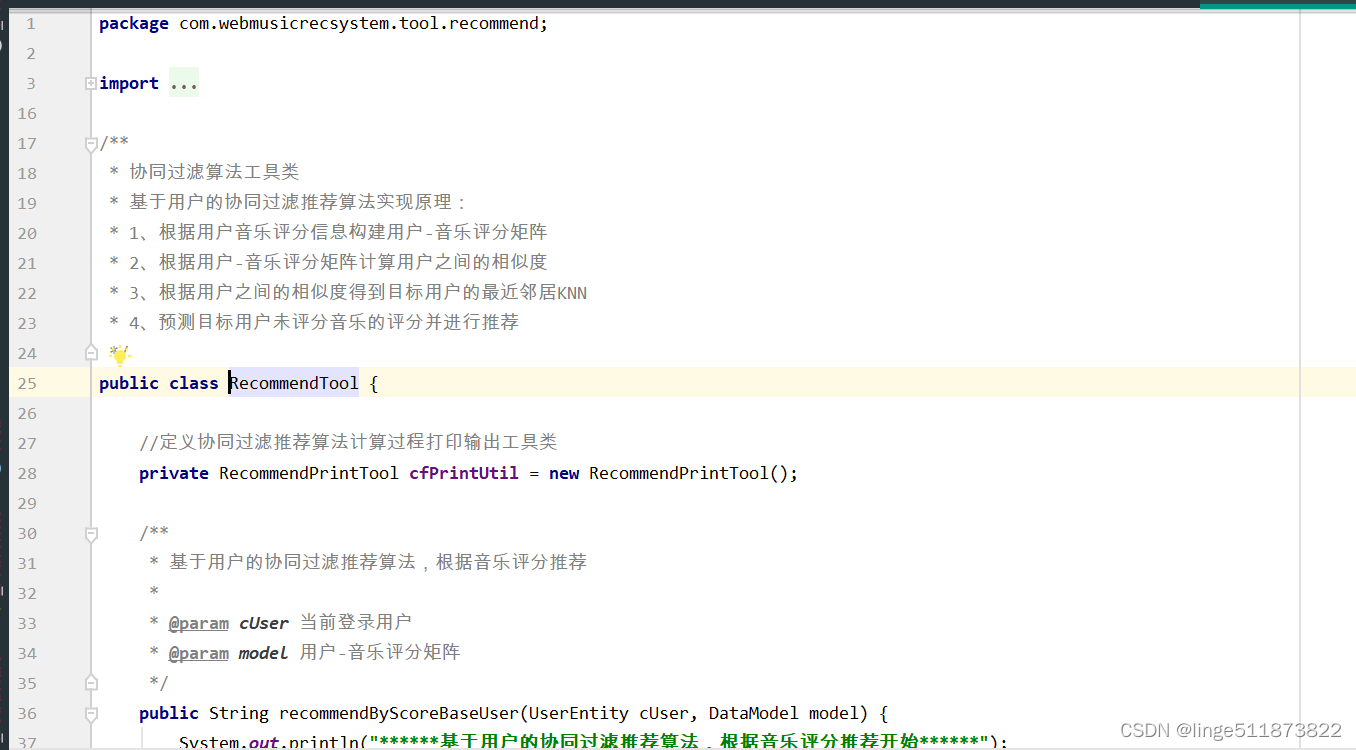The width and height of the screenshot is (1356, 750).
Task: Click the '@param' tag before model
Action: 199,653
